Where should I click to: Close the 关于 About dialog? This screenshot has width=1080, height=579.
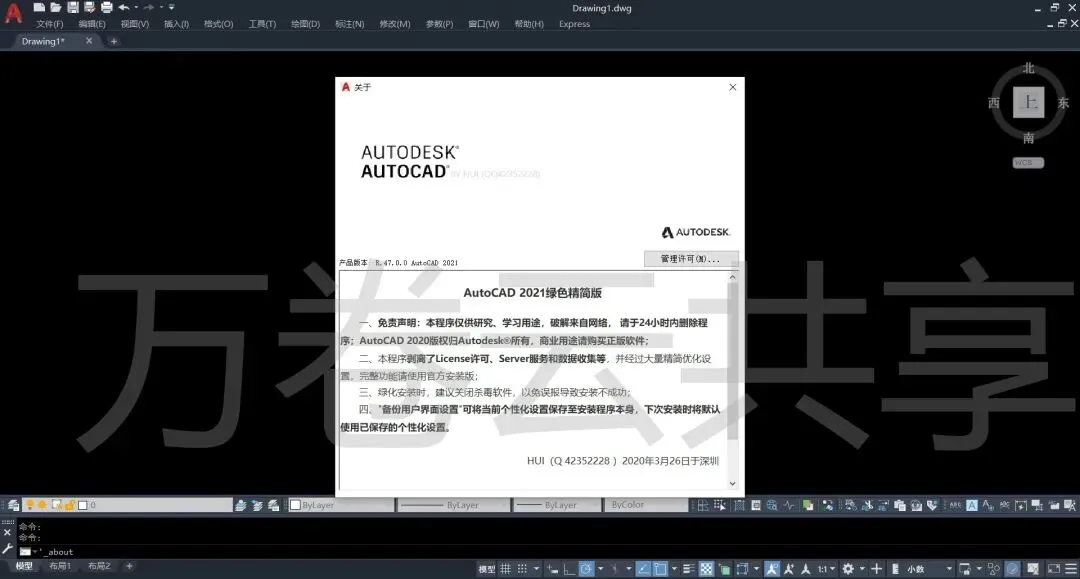click(x=733, y=87)
